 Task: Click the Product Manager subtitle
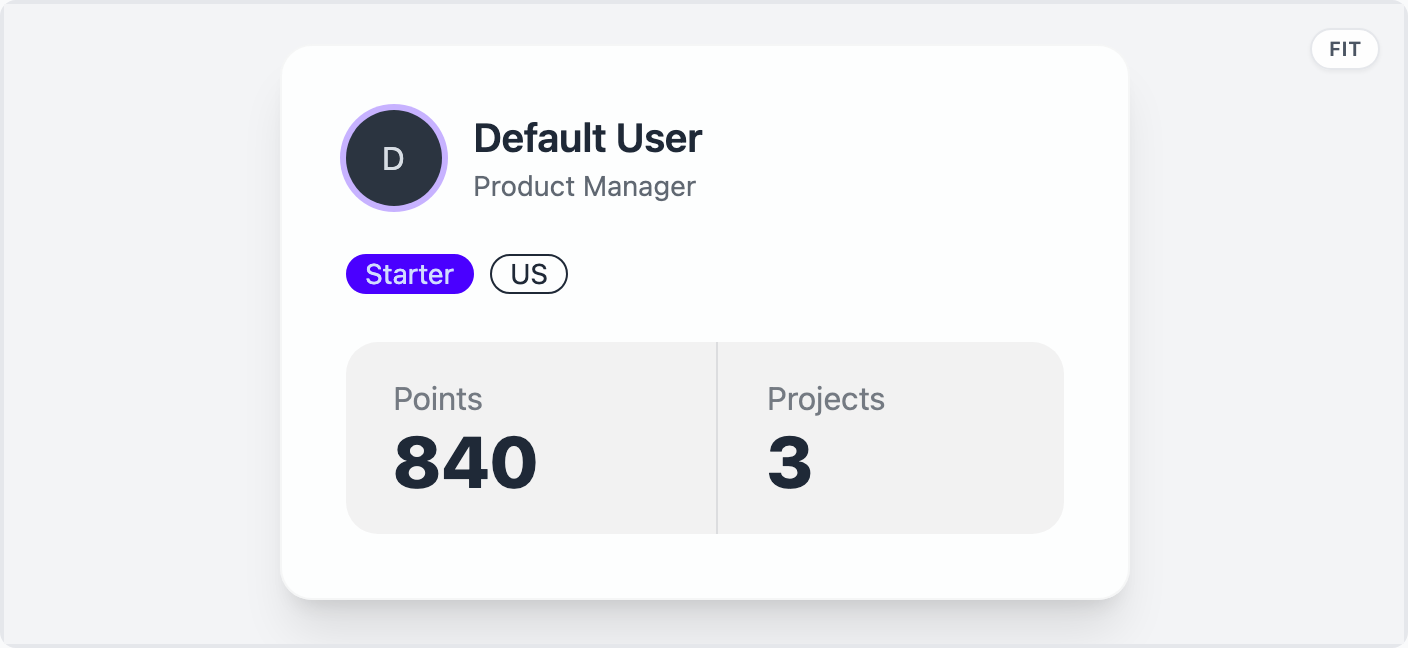[584, 187]
